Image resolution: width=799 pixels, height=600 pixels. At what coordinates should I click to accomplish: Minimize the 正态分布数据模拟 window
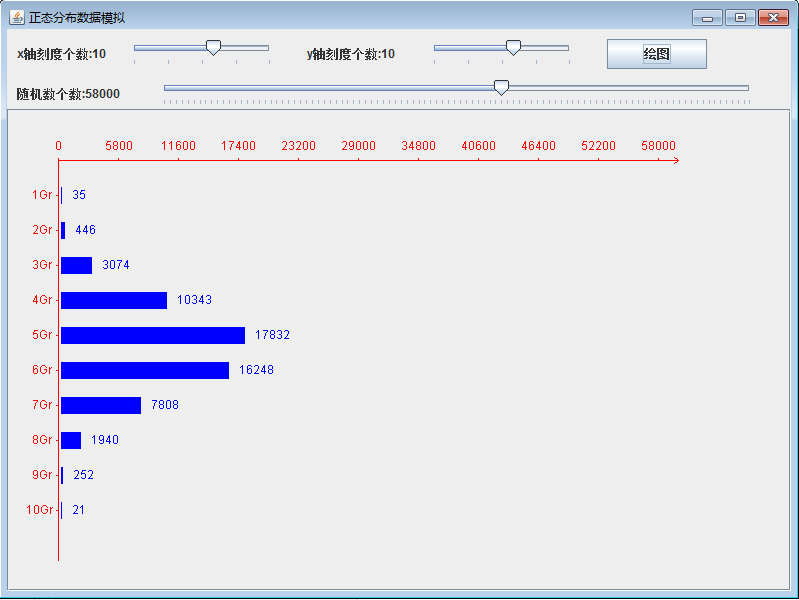pyautogui.click(x=707, y=18)
